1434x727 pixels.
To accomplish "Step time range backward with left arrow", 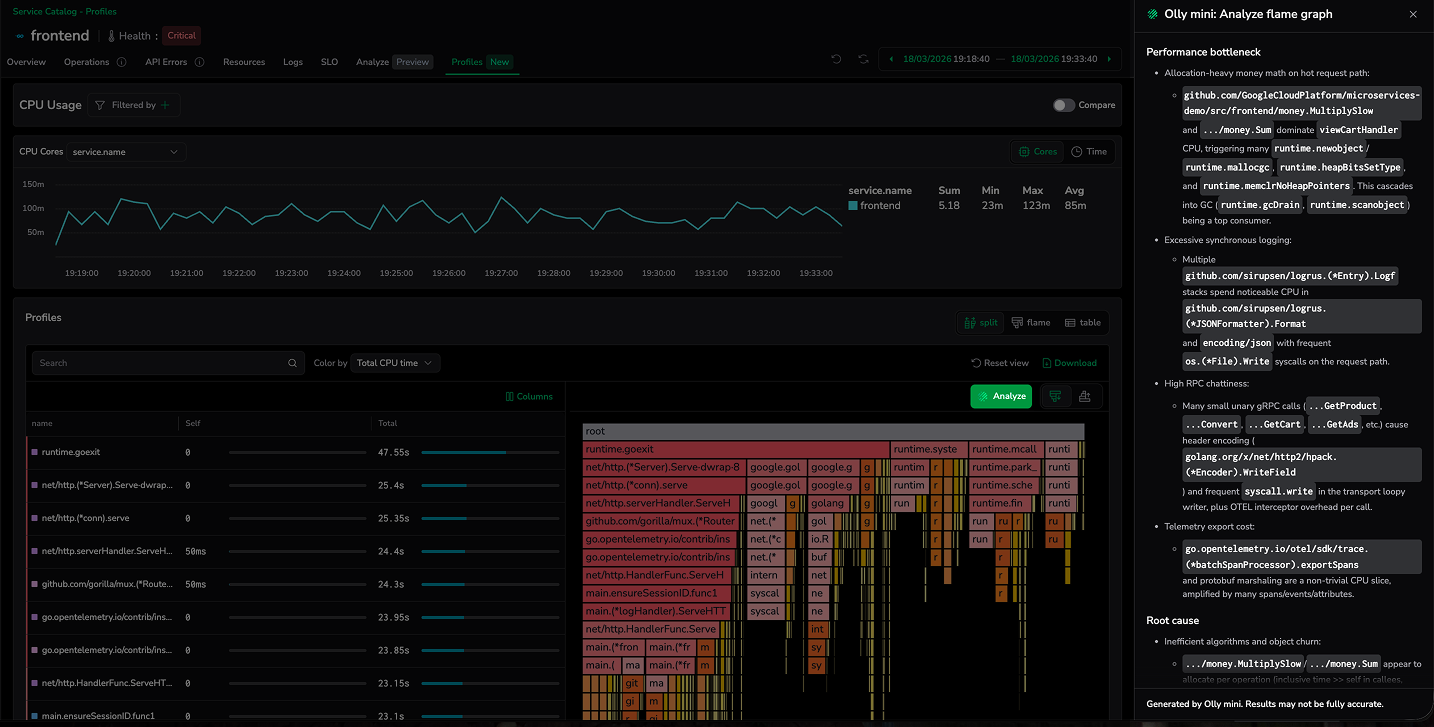I will pos(892,59).
